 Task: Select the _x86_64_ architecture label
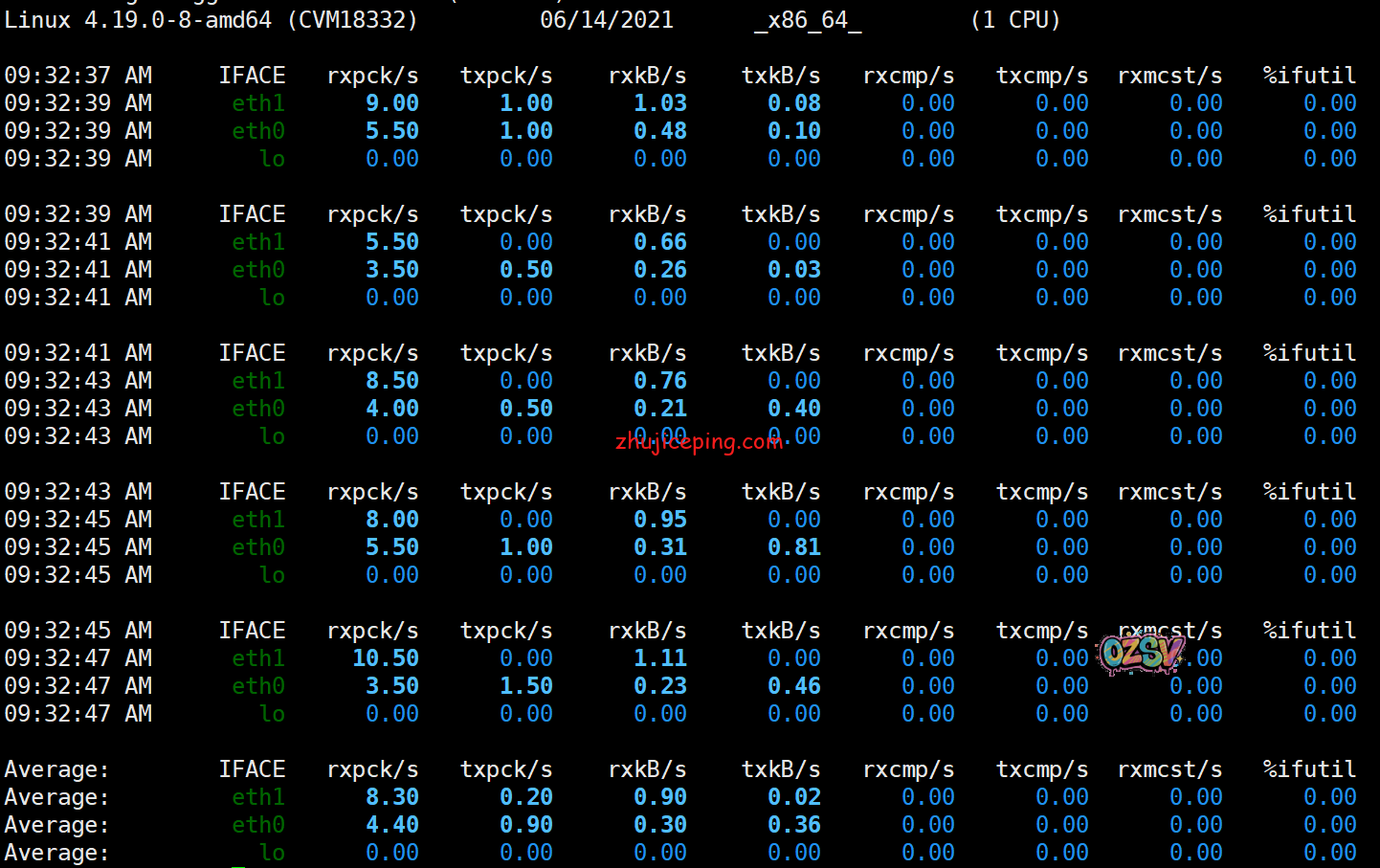point(808,20)
